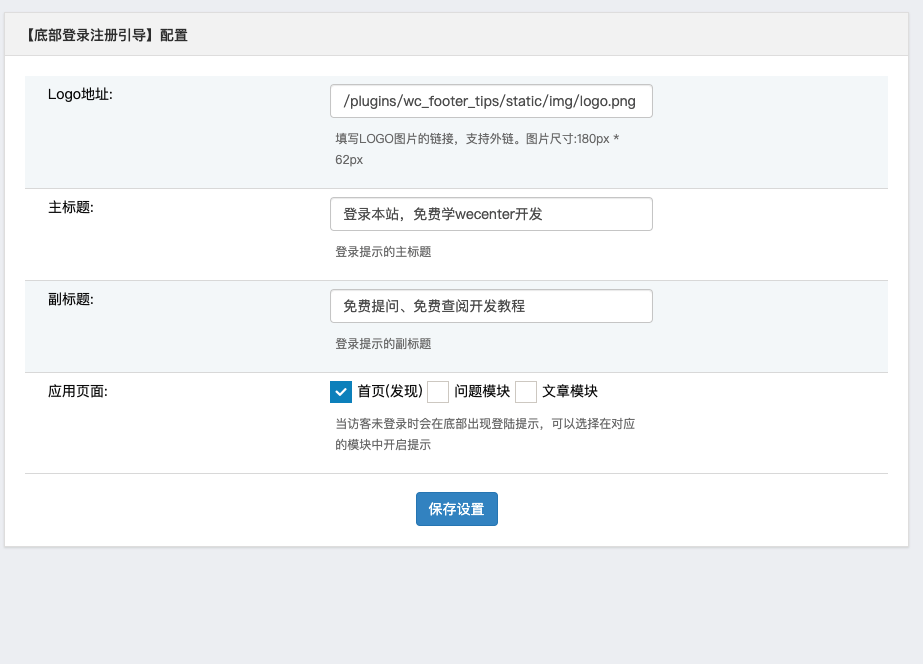Click the Logo地址: field label
This screenshot has height=664, width=923.
click(80, 94)
